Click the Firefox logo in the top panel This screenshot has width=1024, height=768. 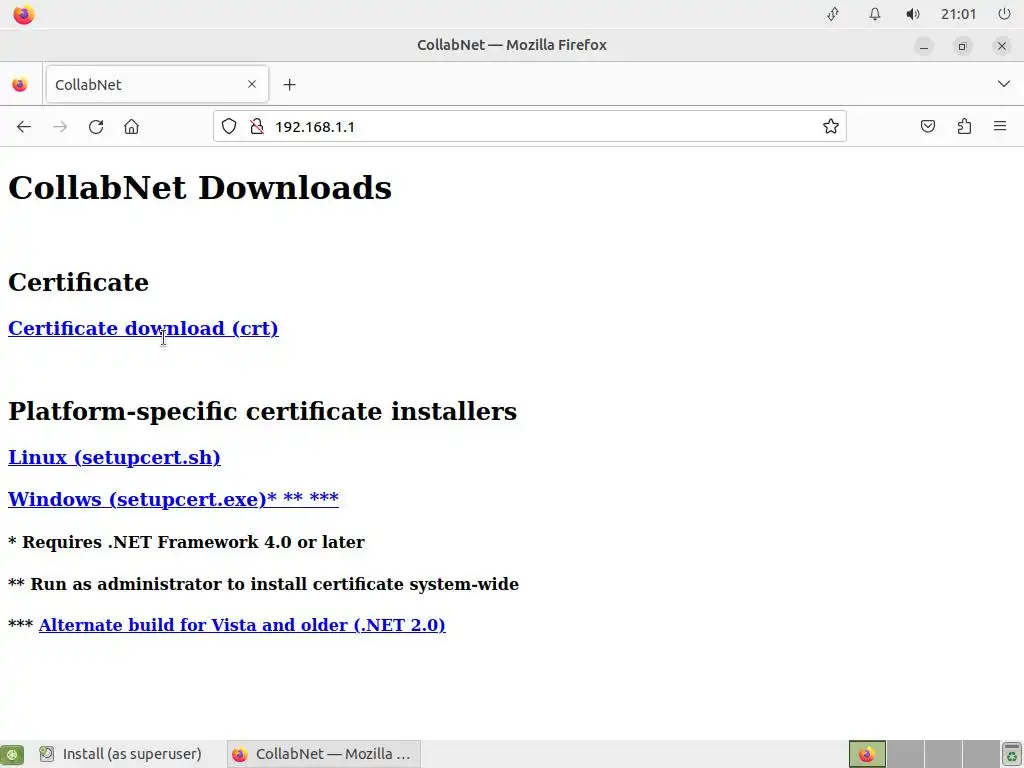24,14
